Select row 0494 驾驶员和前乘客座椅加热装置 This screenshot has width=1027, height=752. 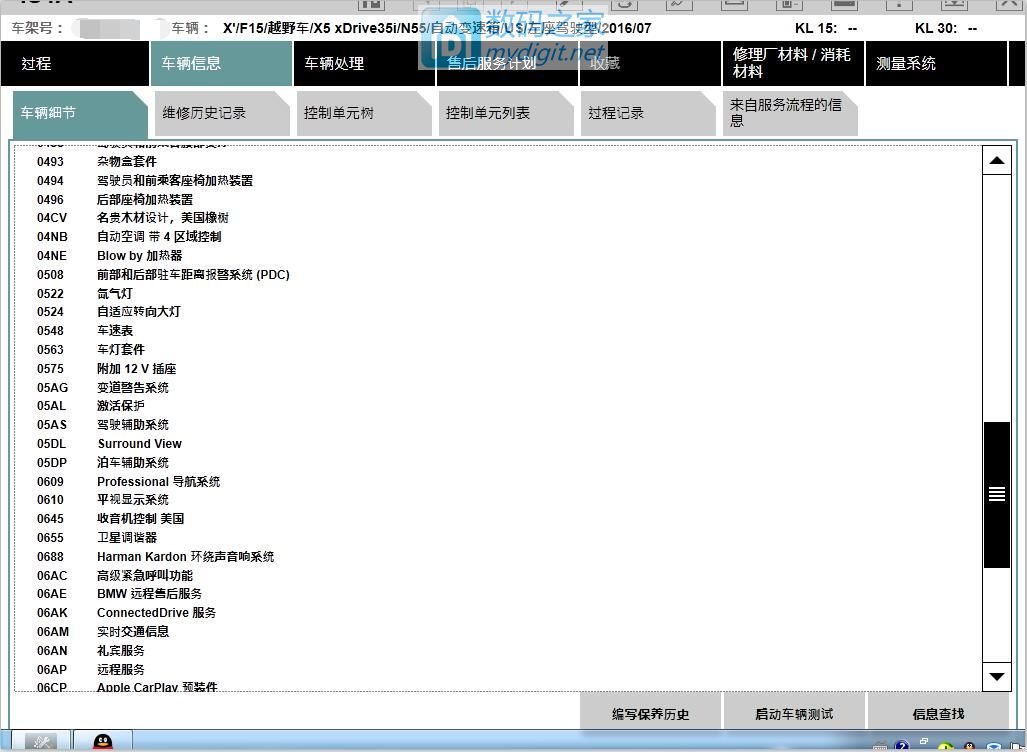click(x=145, y=180)
